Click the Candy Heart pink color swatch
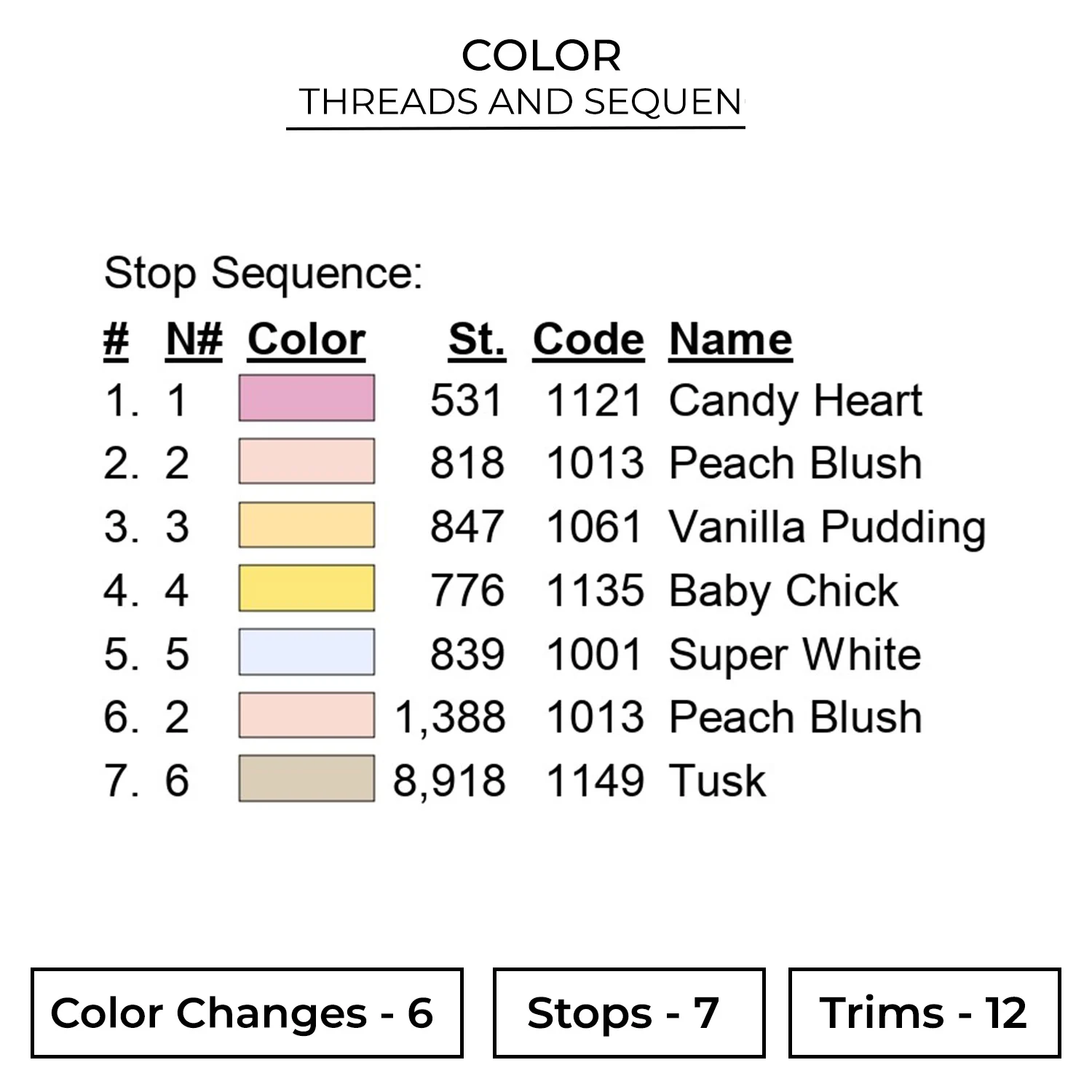Image resolution: width=1092 pixels, height=1092 pixels. 306,398
